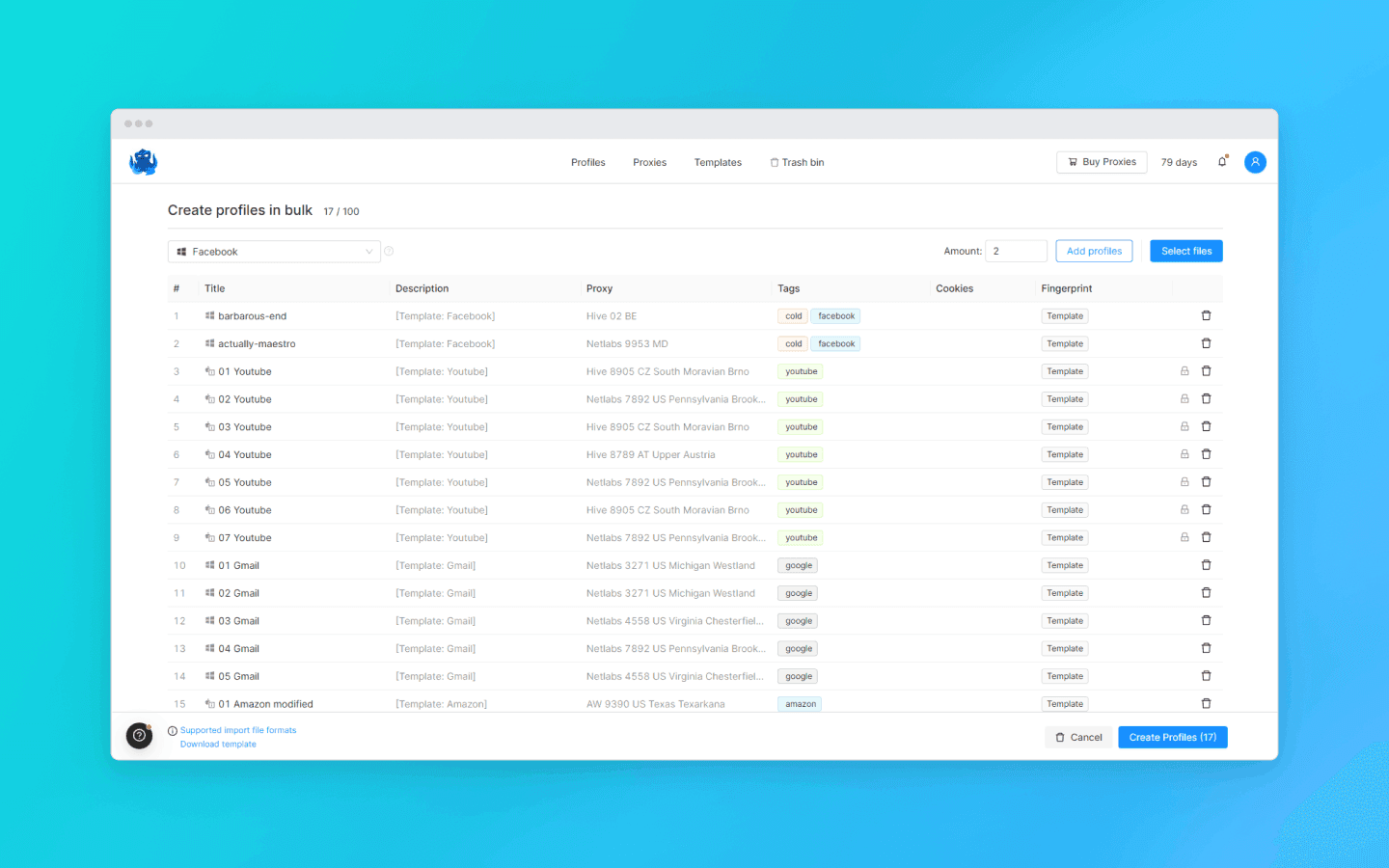Image resolution: width=1389 pixels, height=868 pixels.
Task: Click trash icon on 01 Youtube row
Action: click(x=1206, y=371)
